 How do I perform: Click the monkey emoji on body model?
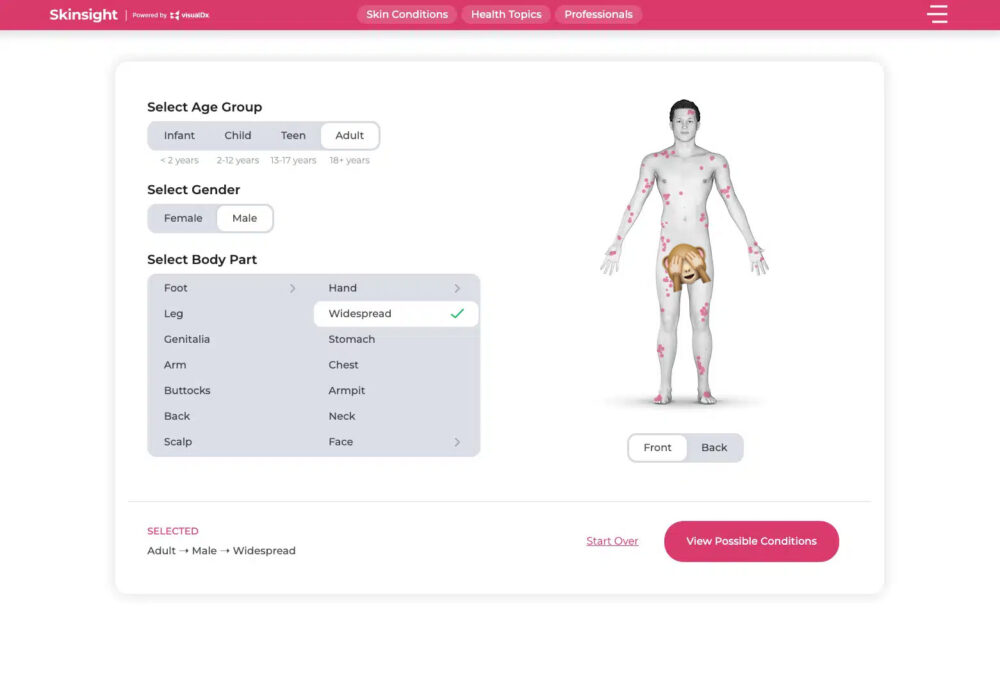tap(684, 267)
